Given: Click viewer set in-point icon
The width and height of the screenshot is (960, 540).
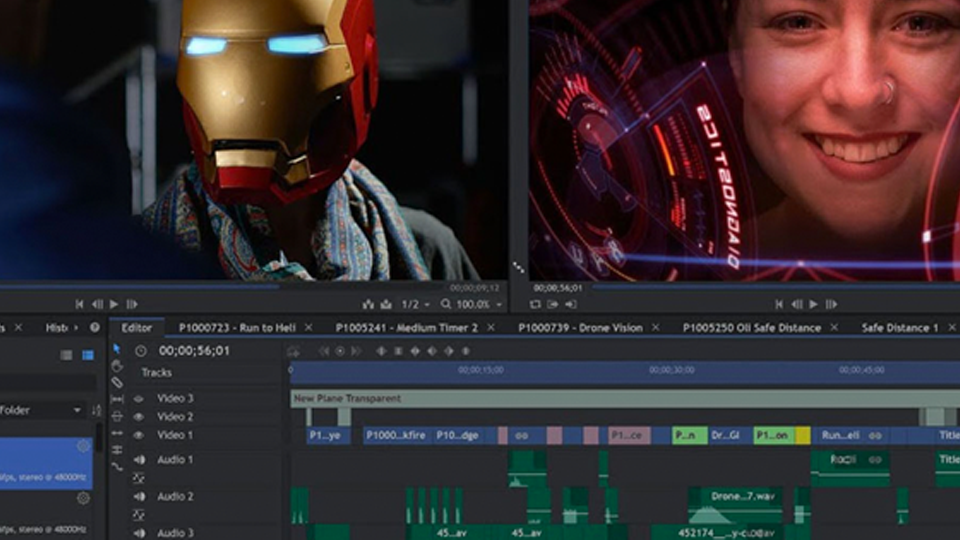Looking at the screenshot, I should coord(553,304).
